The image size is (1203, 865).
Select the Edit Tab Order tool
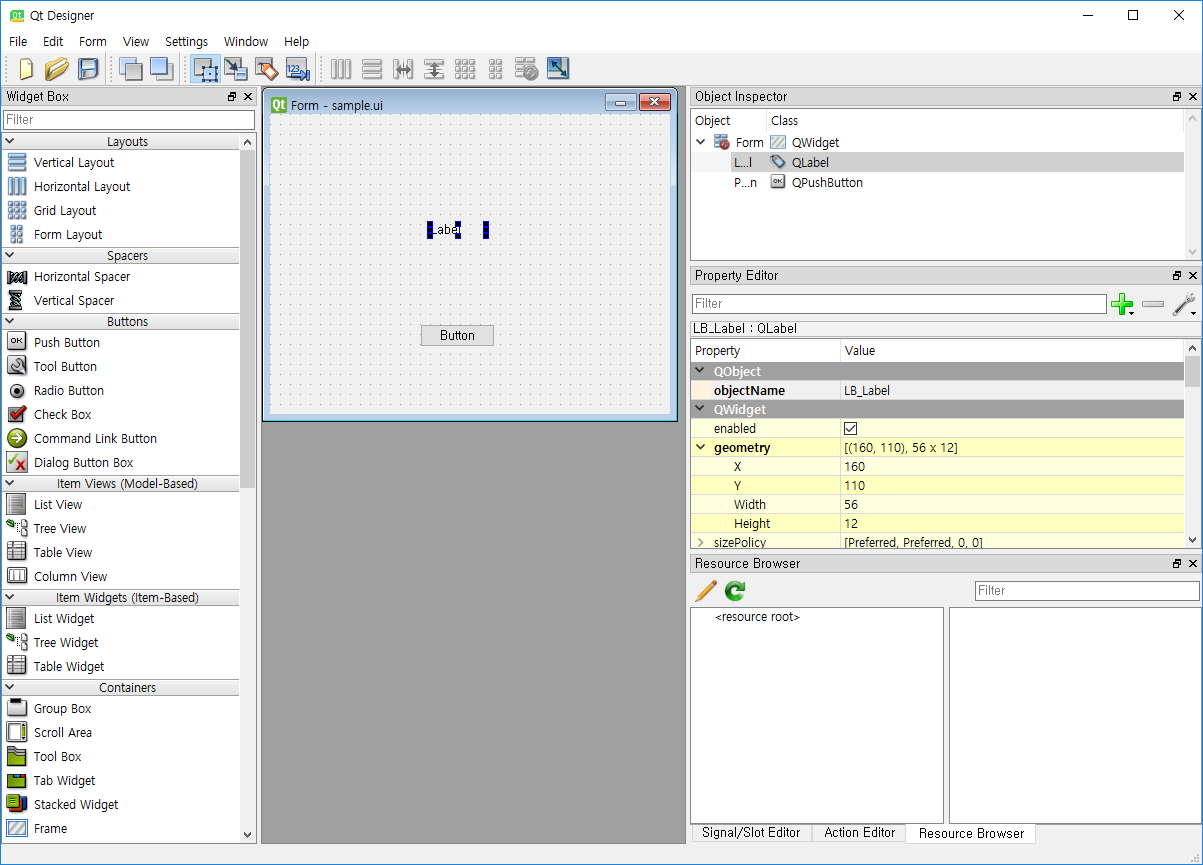pos(297,68)
